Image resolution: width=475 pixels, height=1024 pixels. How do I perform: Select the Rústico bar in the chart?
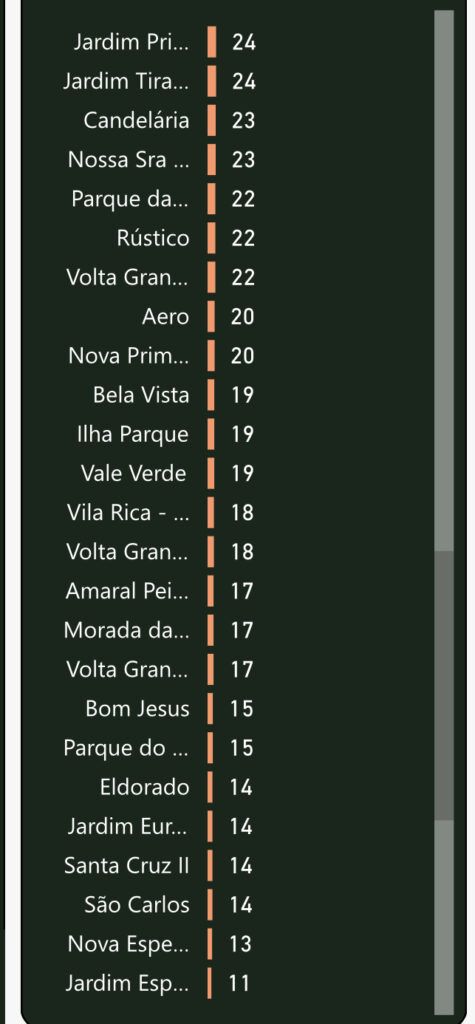click(x=212, y=238)
